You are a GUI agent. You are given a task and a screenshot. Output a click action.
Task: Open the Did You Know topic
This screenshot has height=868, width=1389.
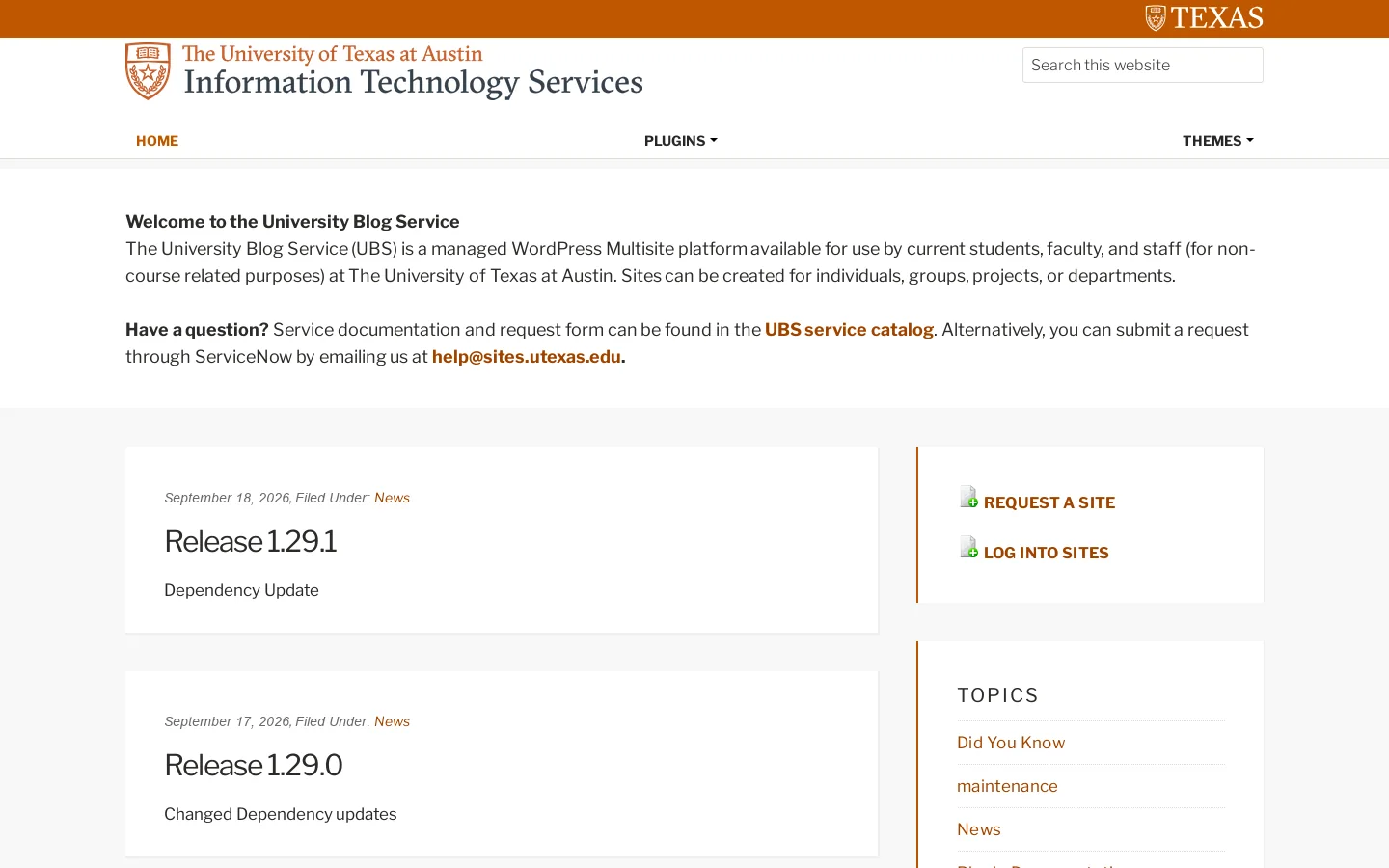pyautogui.click(x=1011, y=743)
